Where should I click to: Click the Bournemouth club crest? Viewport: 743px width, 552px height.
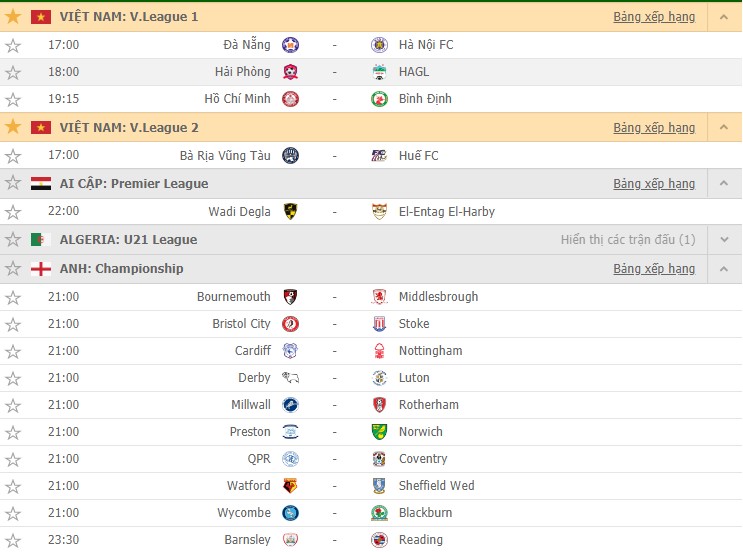(x=290, y=297)
